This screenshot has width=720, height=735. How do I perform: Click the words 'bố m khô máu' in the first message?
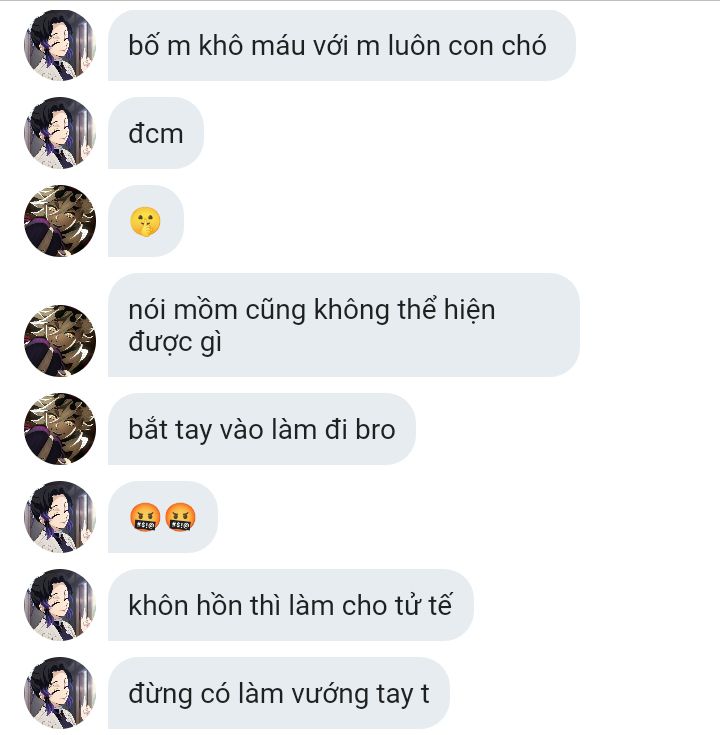coord(217,46)
